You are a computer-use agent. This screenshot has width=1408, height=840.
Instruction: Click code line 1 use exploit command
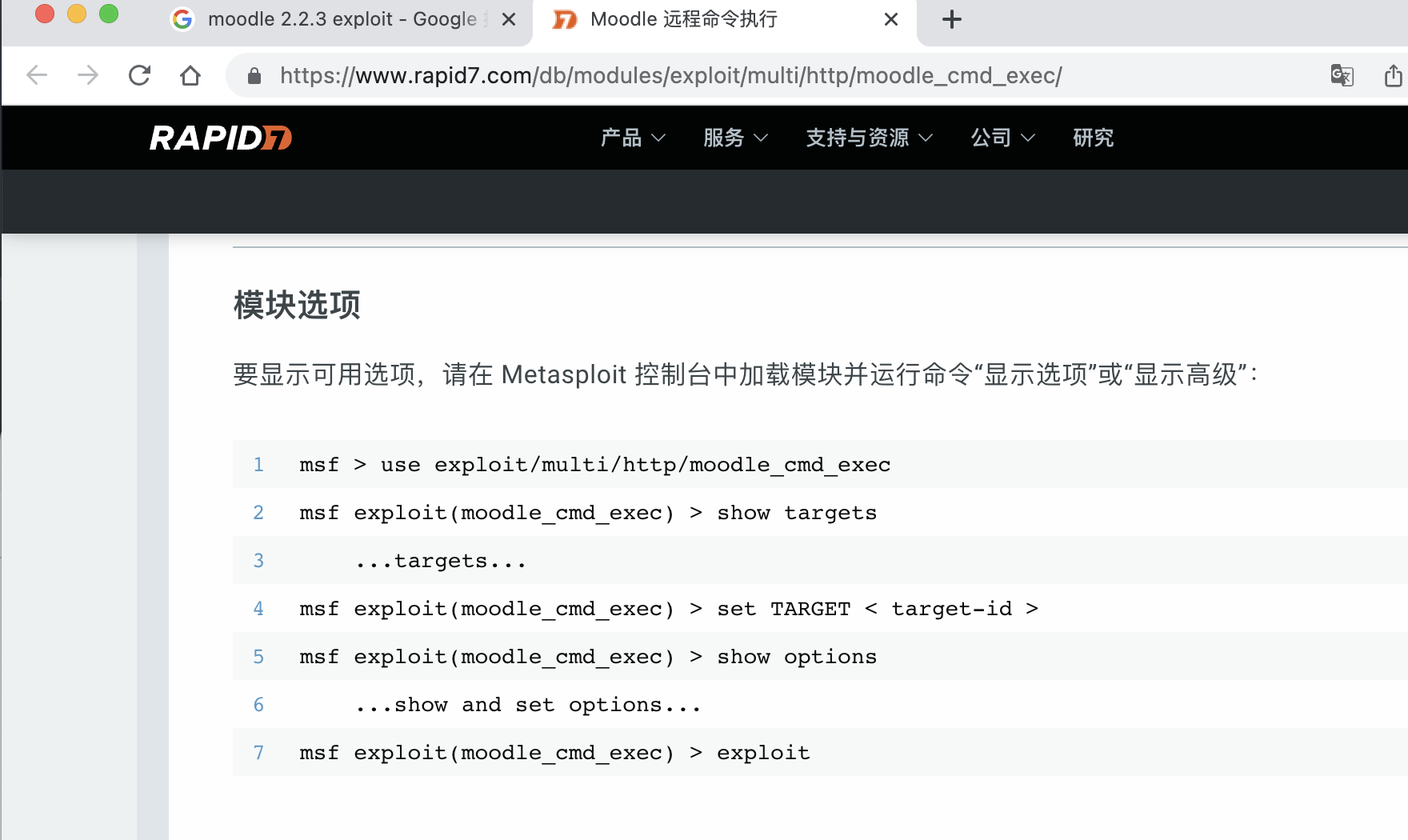(x=594, y=465)
